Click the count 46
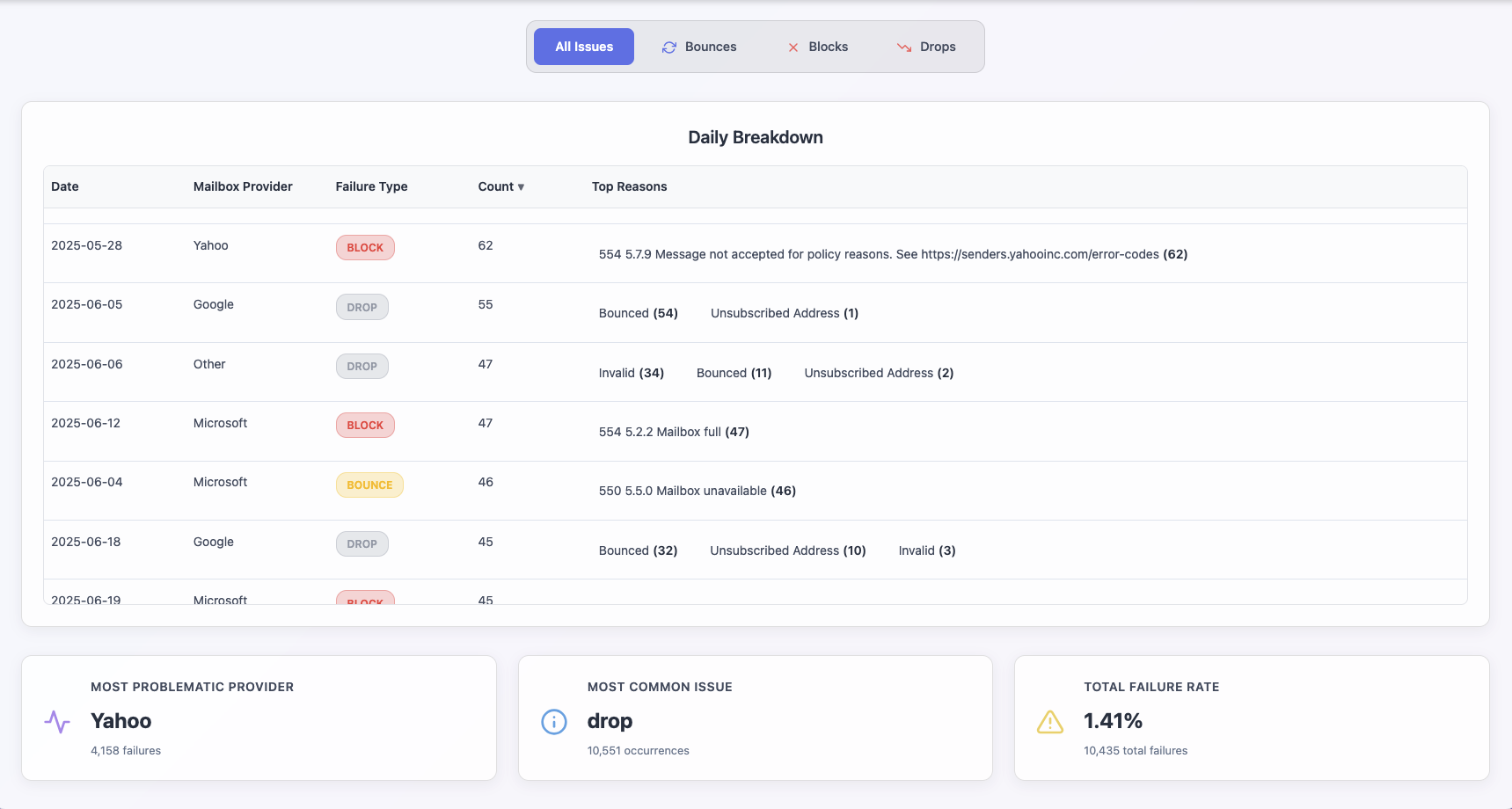The image size is (1512, 809). point(486,482)
